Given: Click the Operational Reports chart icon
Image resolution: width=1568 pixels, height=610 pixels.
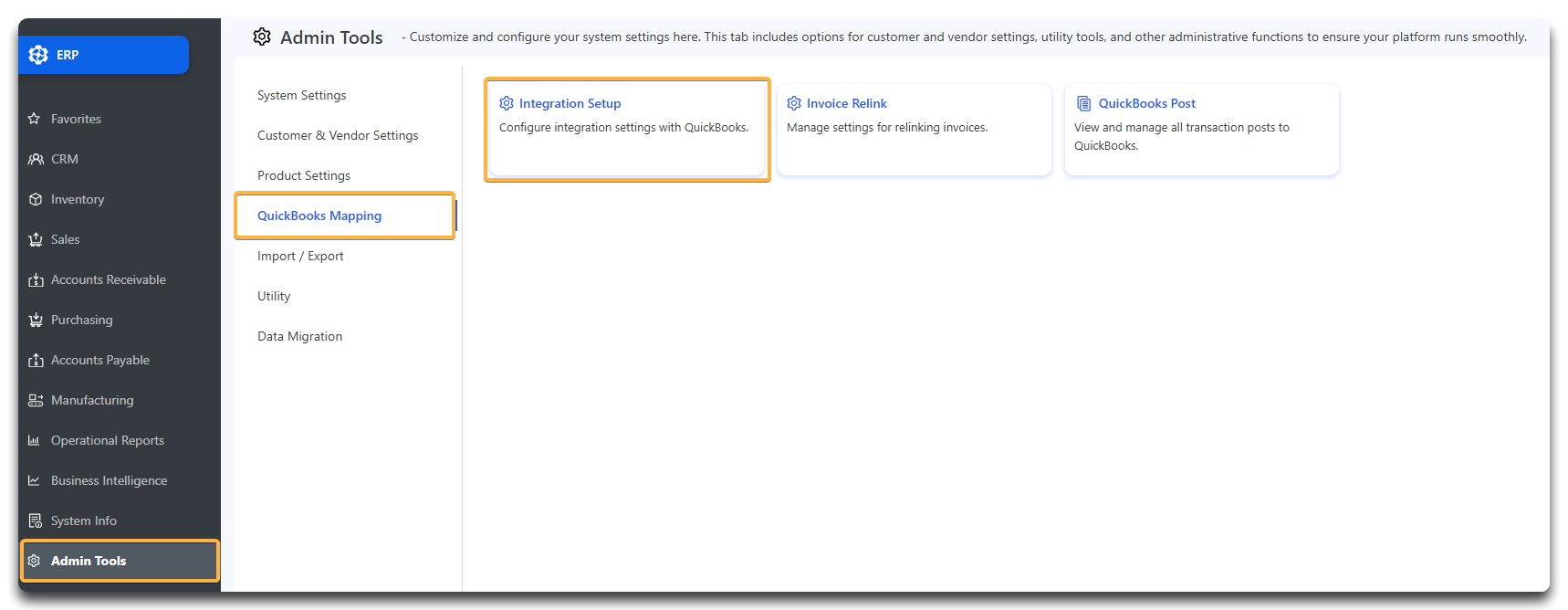Looking at the screenshot, I should click(x=34, y=440).
